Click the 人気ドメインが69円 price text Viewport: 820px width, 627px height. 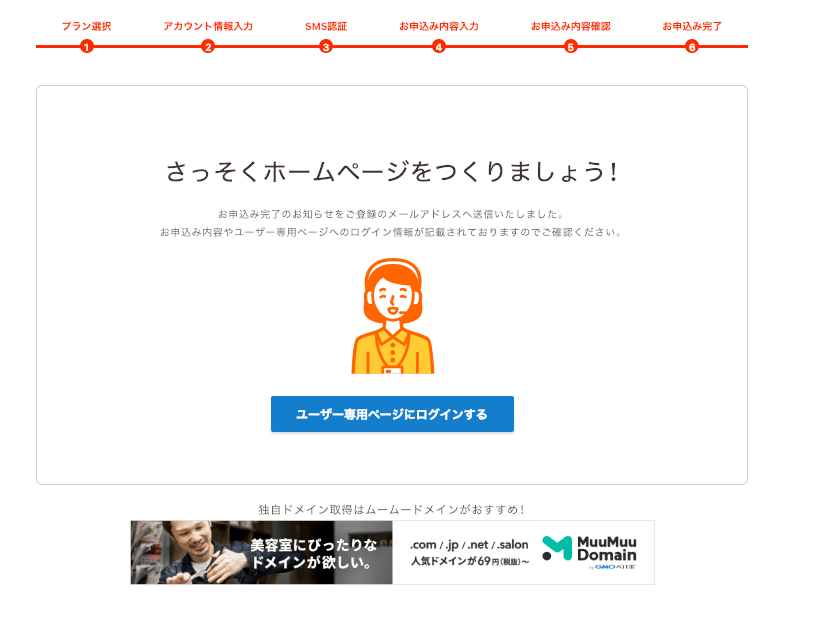pyautogui.click(x=470, y=561)
